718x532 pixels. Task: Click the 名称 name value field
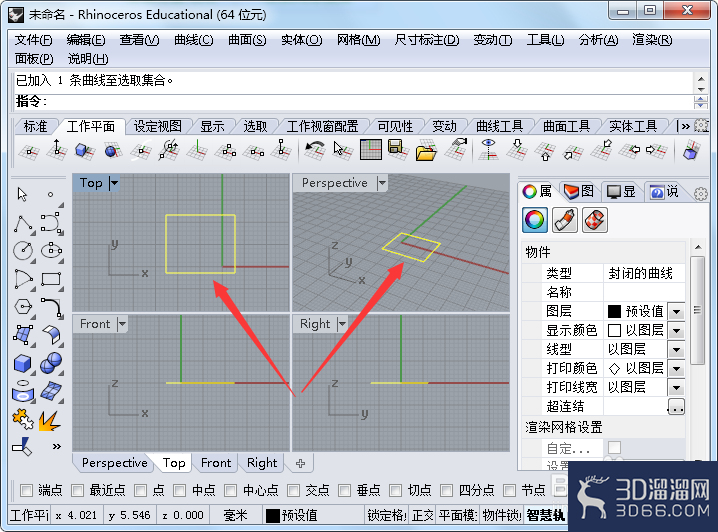coord(644,292)
